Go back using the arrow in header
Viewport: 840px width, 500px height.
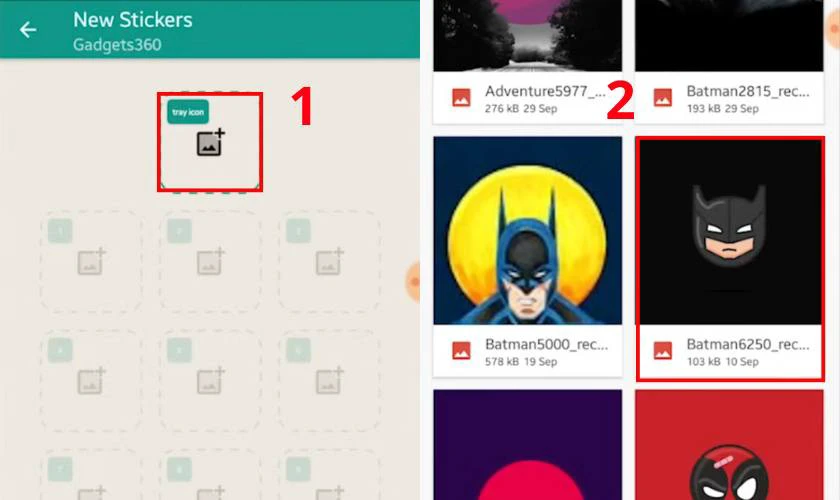[x=28, y=29]
